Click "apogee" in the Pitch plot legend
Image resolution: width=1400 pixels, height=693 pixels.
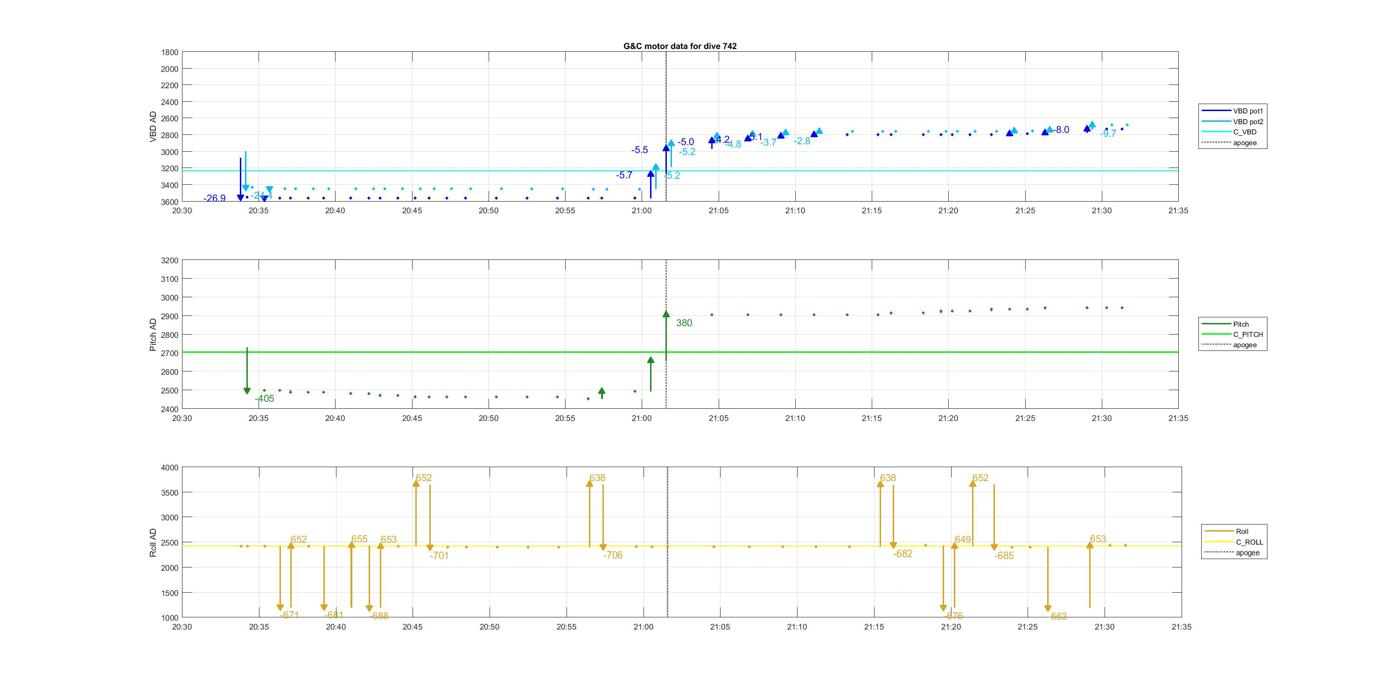point(1245,345)
